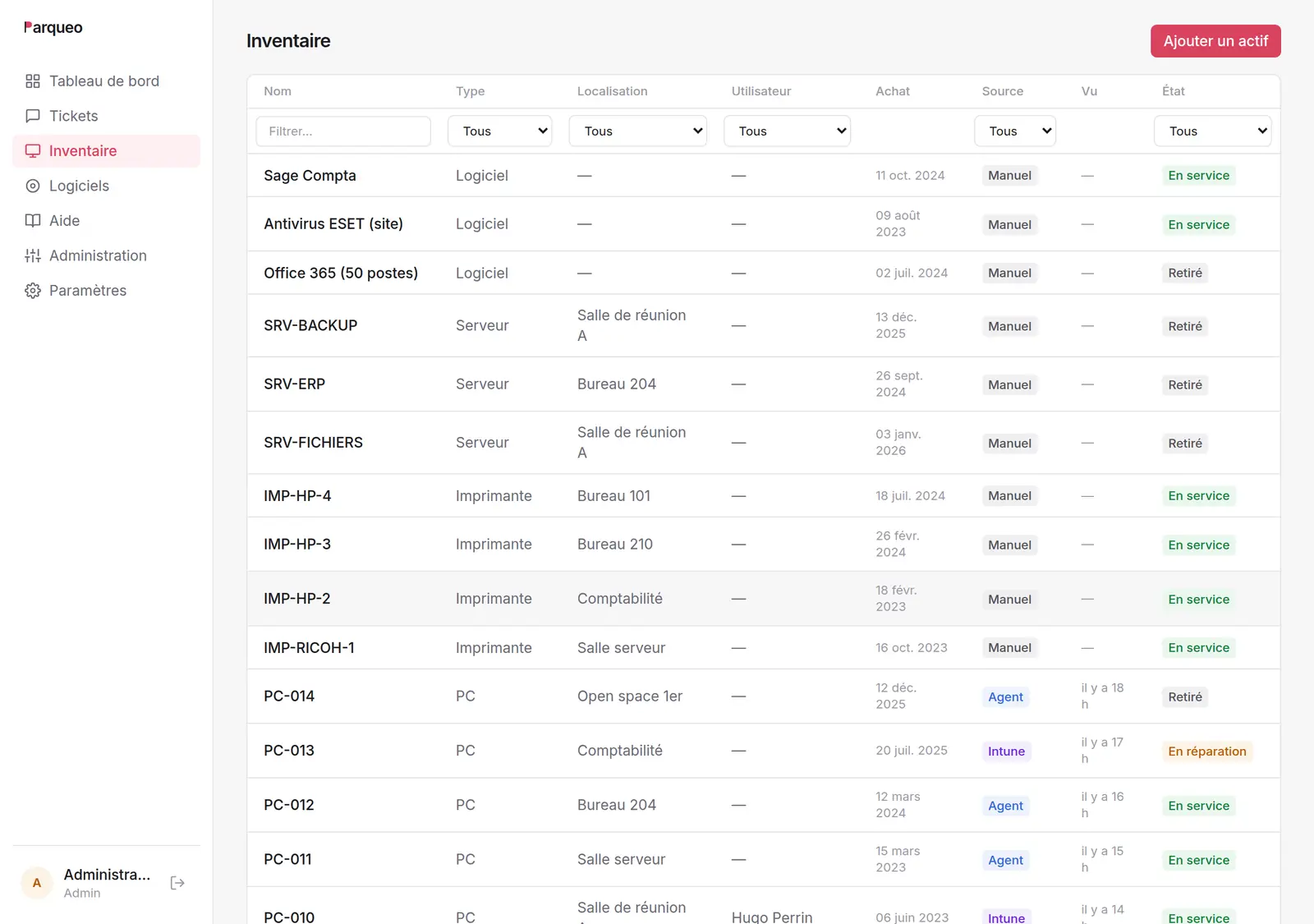The height and width of the screenshot is (924, 1314).
Task: Click the user avatar with letter A
Action: pos(36,883)
